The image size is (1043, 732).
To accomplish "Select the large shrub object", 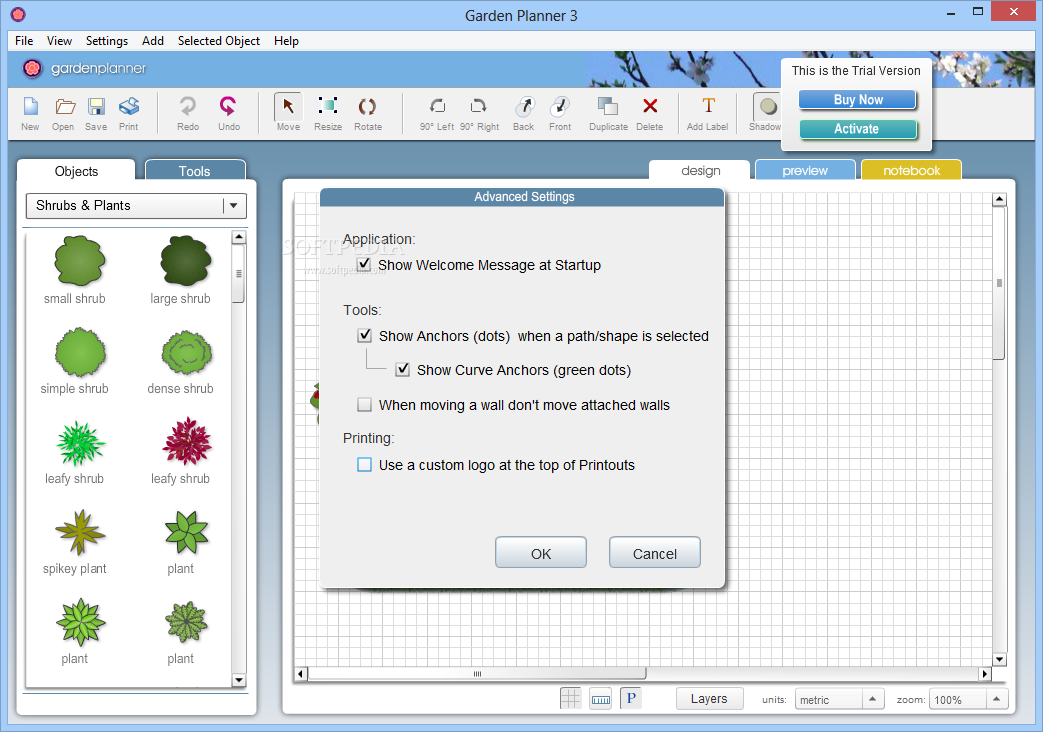I will (186, 261).
